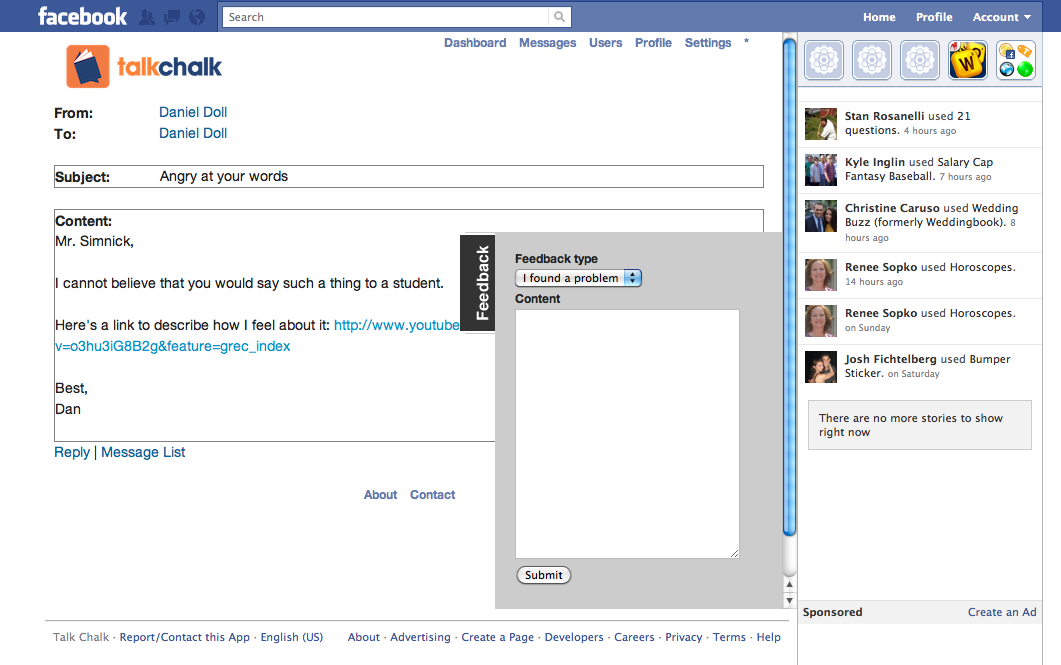Open the Careers link
1061x665 pixels.
pos(634,637)
